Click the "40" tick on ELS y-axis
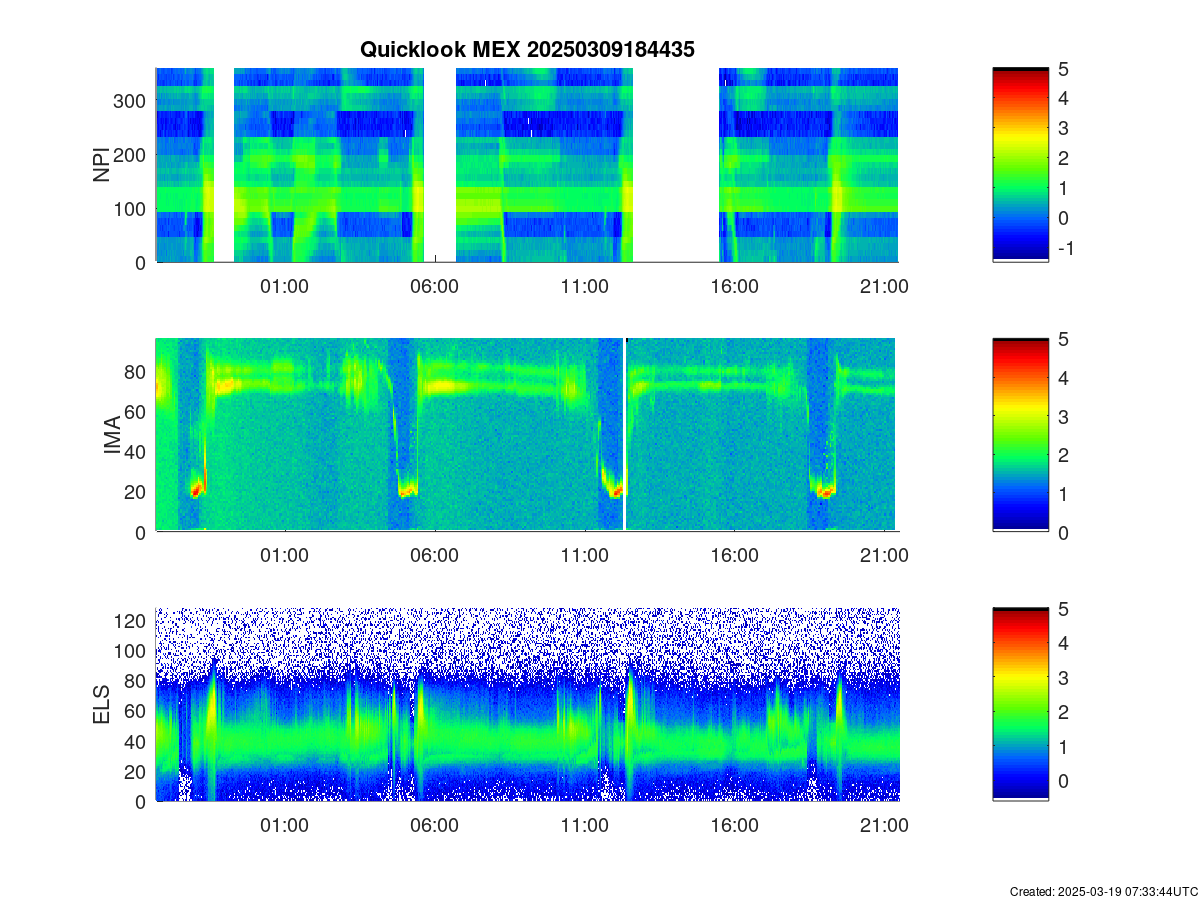The width and height of the screenshot is (1200, 900). (137, 741)
